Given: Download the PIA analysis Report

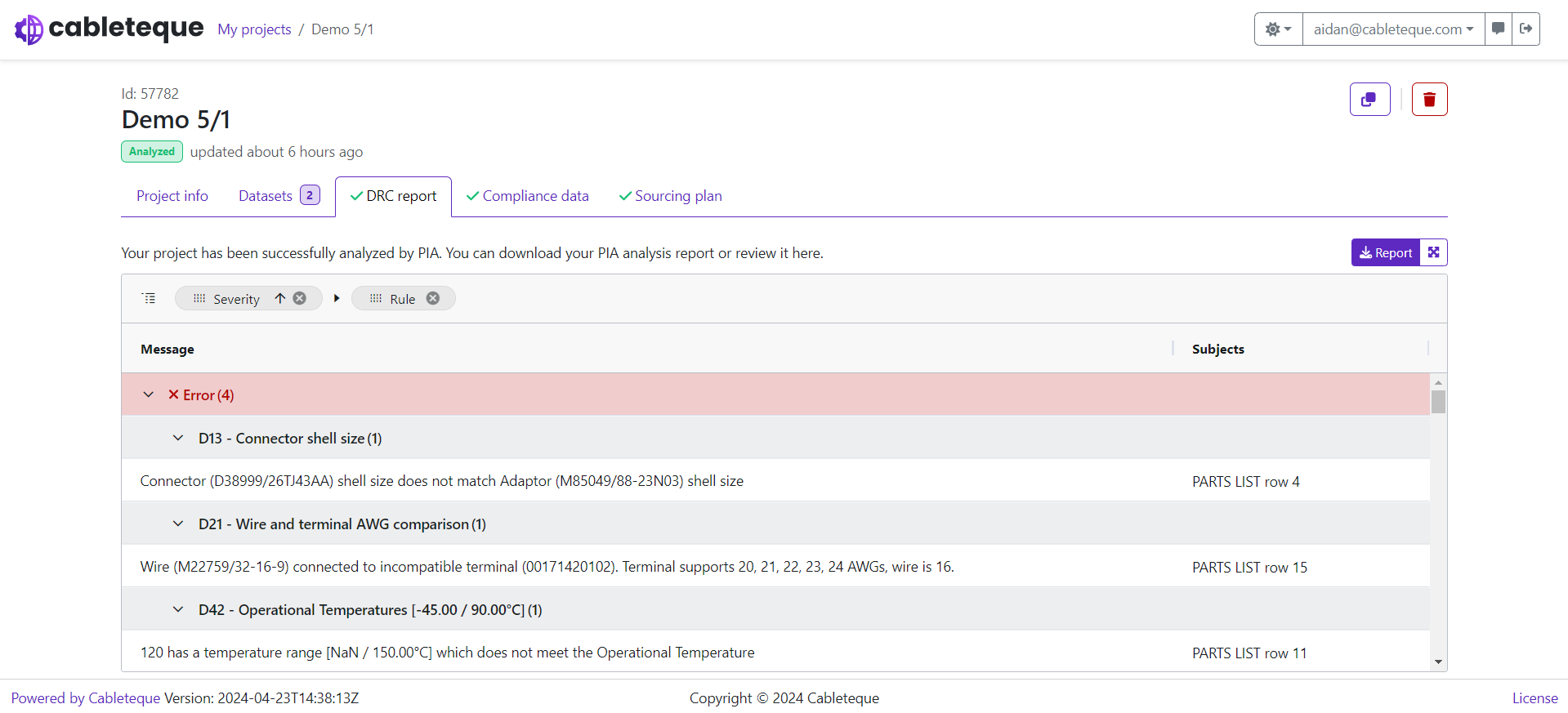Looking at the screenshot, I should click(x=1386, y=252).
